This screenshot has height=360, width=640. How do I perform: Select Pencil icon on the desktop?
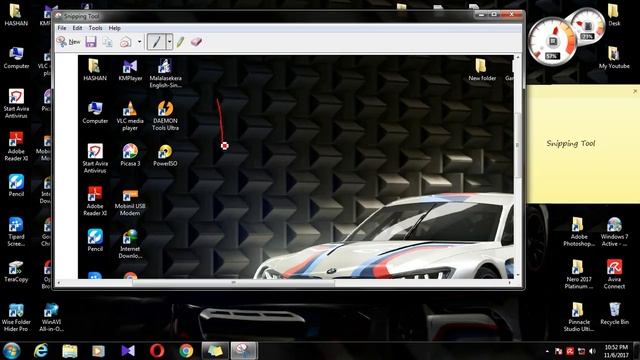[x=16, y=185]
